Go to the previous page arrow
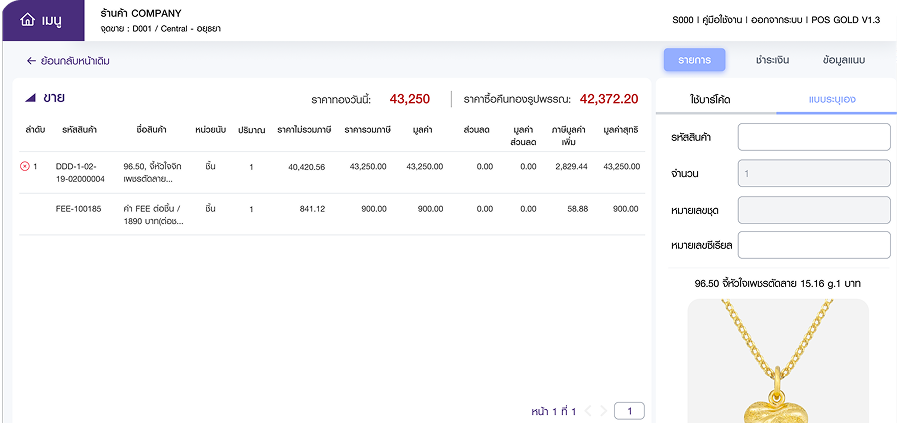897x423 pixels. click(x=589, y=411)
